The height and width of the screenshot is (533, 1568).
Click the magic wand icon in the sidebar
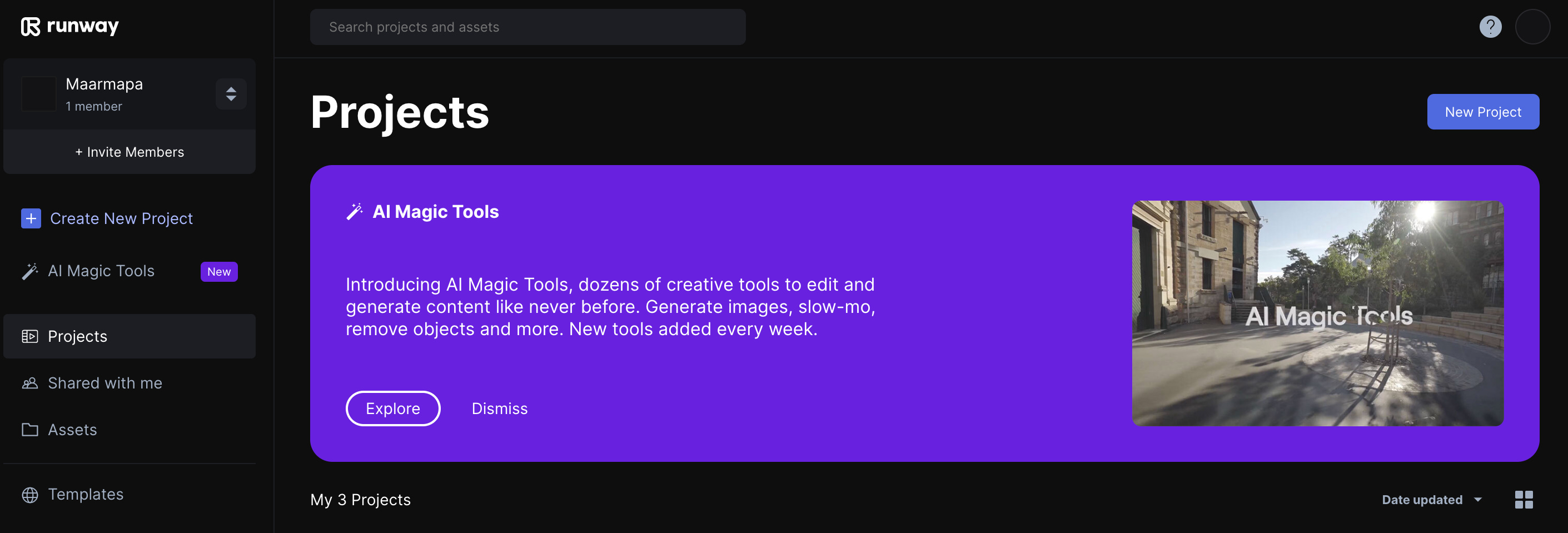coord(30,271)
